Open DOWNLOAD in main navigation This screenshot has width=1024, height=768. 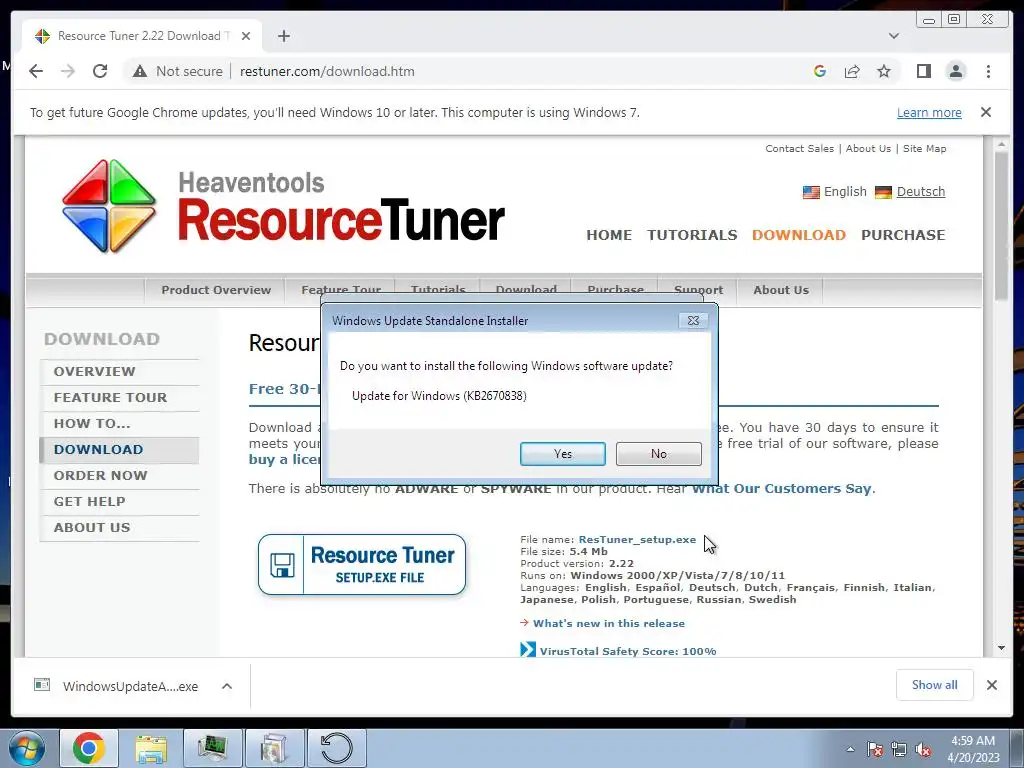point(798,235)
